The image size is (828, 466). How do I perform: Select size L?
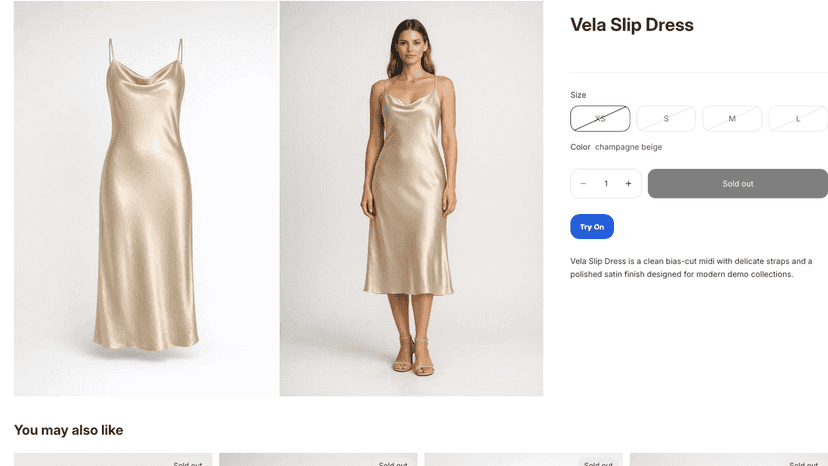798,119
